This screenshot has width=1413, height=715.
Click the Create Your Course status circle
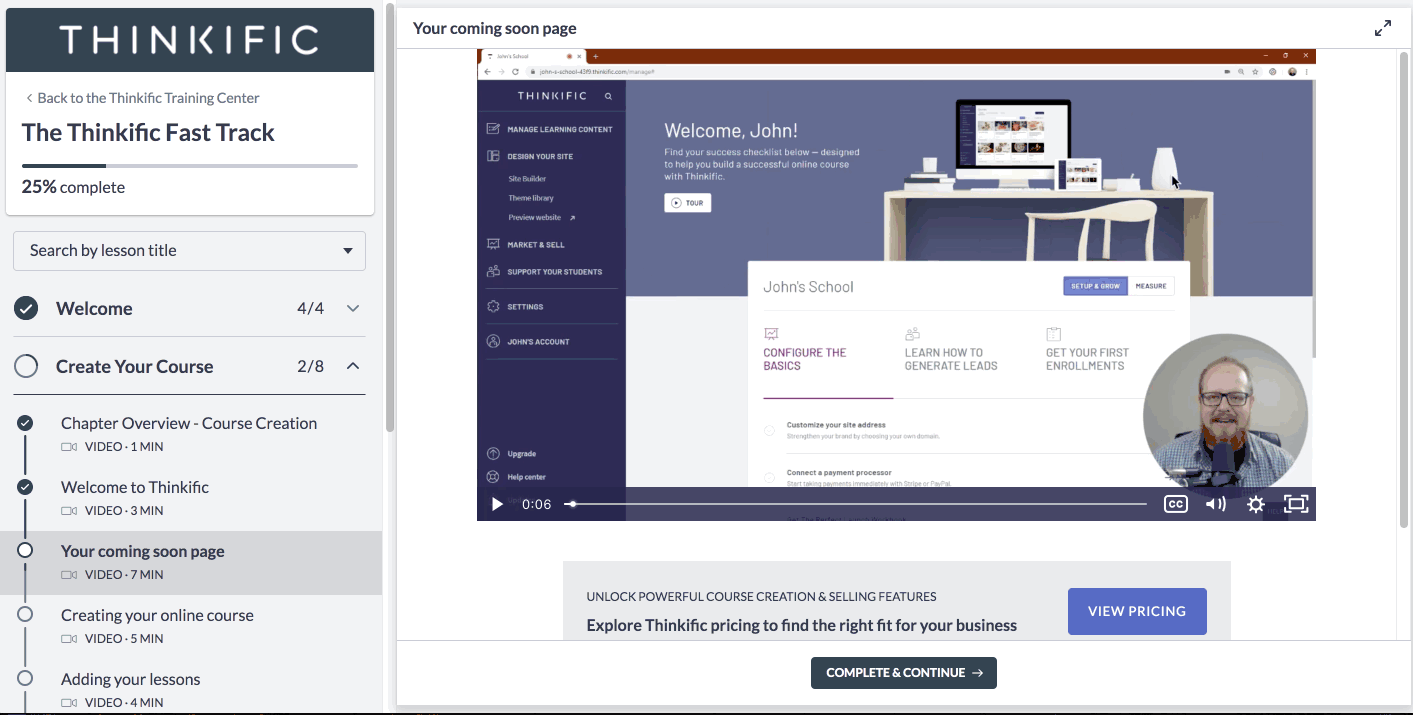[x=26, y=366]
